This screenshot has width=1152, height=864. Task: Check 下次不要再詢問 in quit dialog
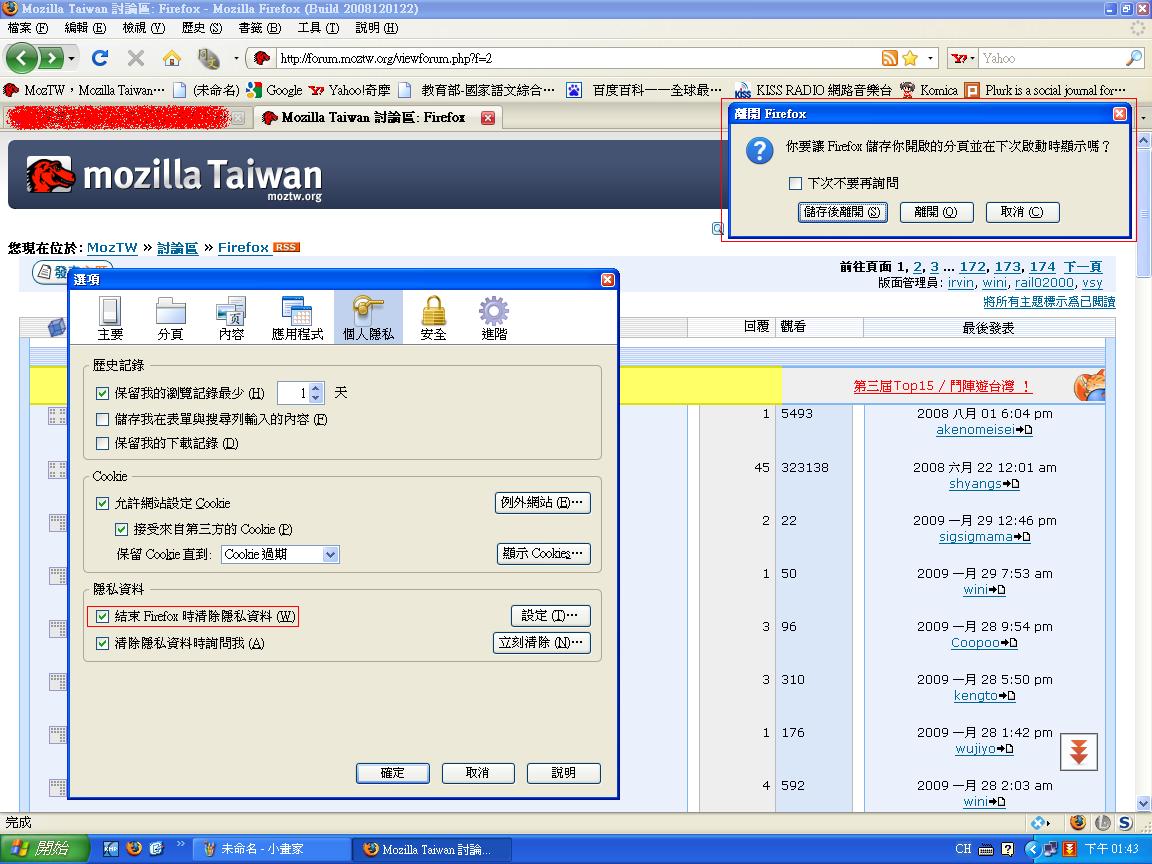tap(796, 183)
